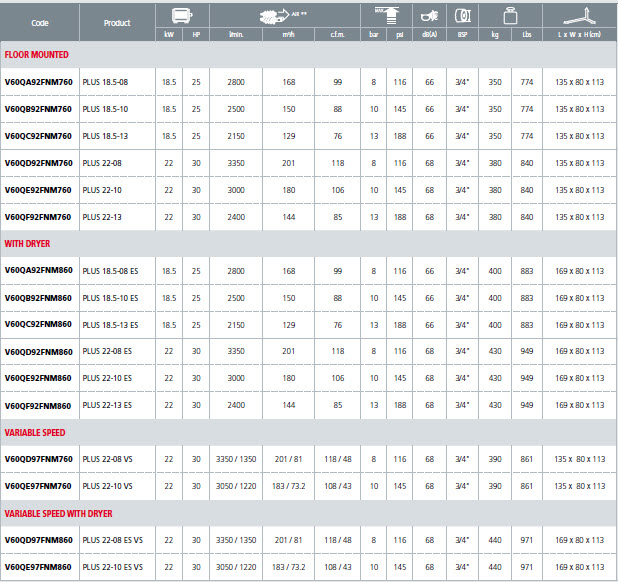
Task: Click code V60QC92FNM760
Action: (38, 136)
